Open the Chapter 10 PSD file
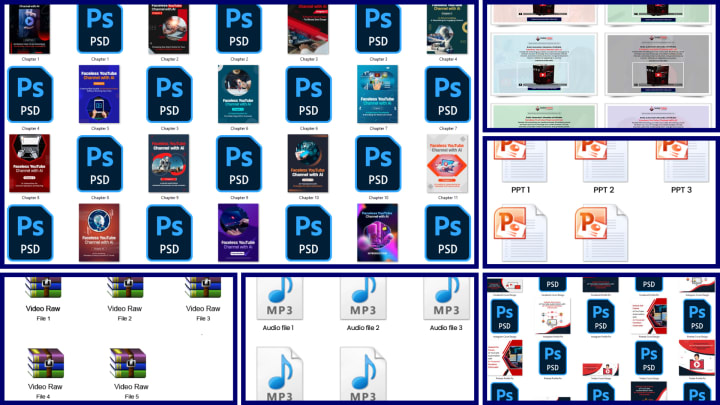The image size is (720, 405). click(378, 163)
